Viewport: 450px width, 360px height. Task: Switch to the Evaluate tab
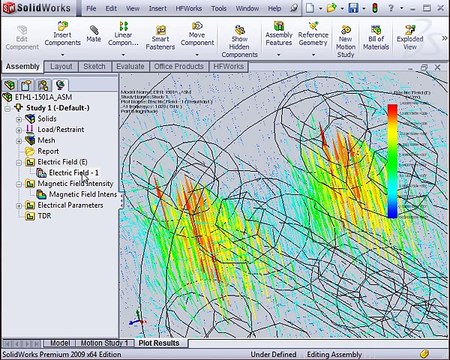[130, 67]
